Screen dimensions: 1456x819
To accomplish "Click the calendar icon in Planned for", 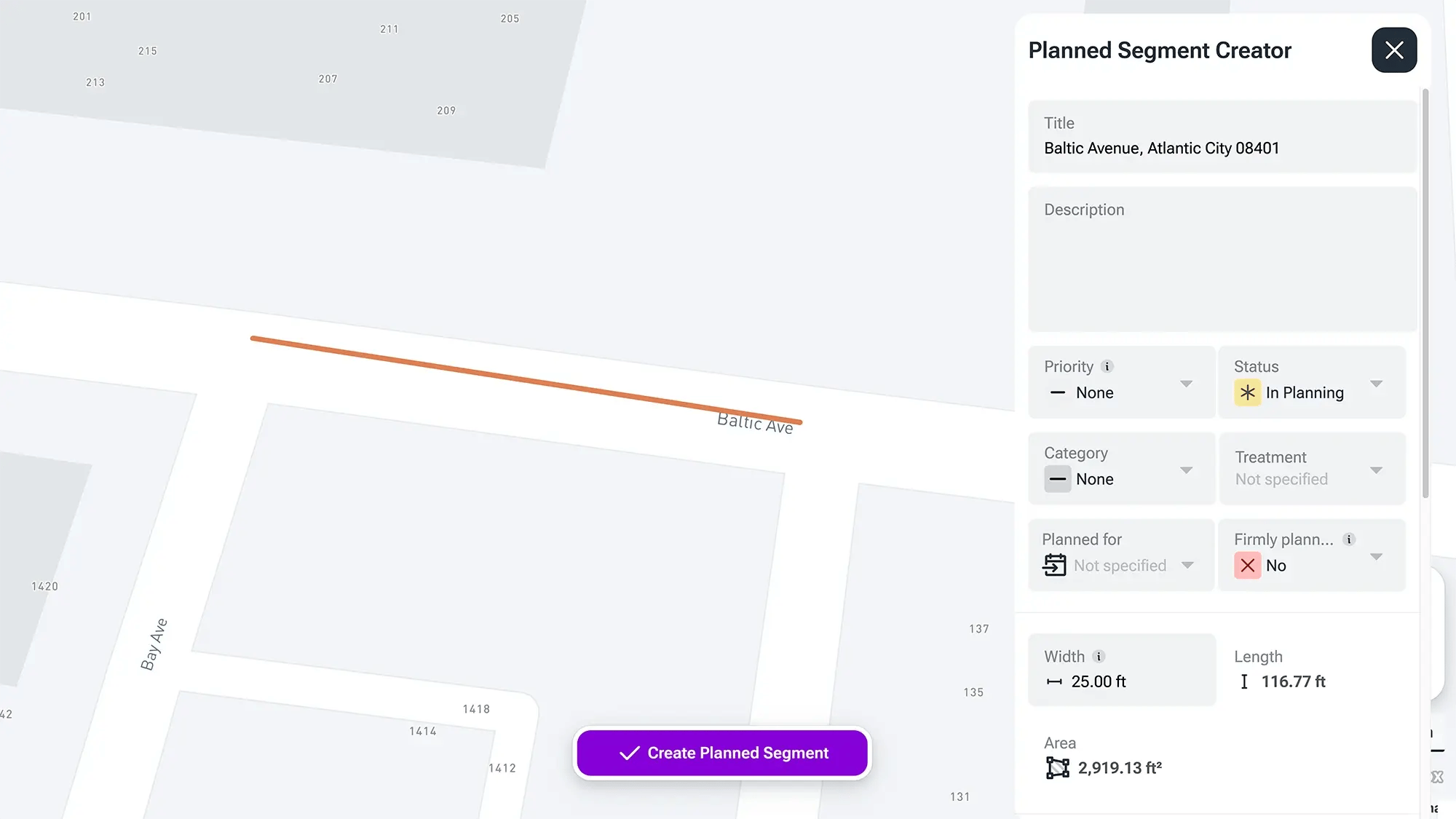I will point(1054,565).
